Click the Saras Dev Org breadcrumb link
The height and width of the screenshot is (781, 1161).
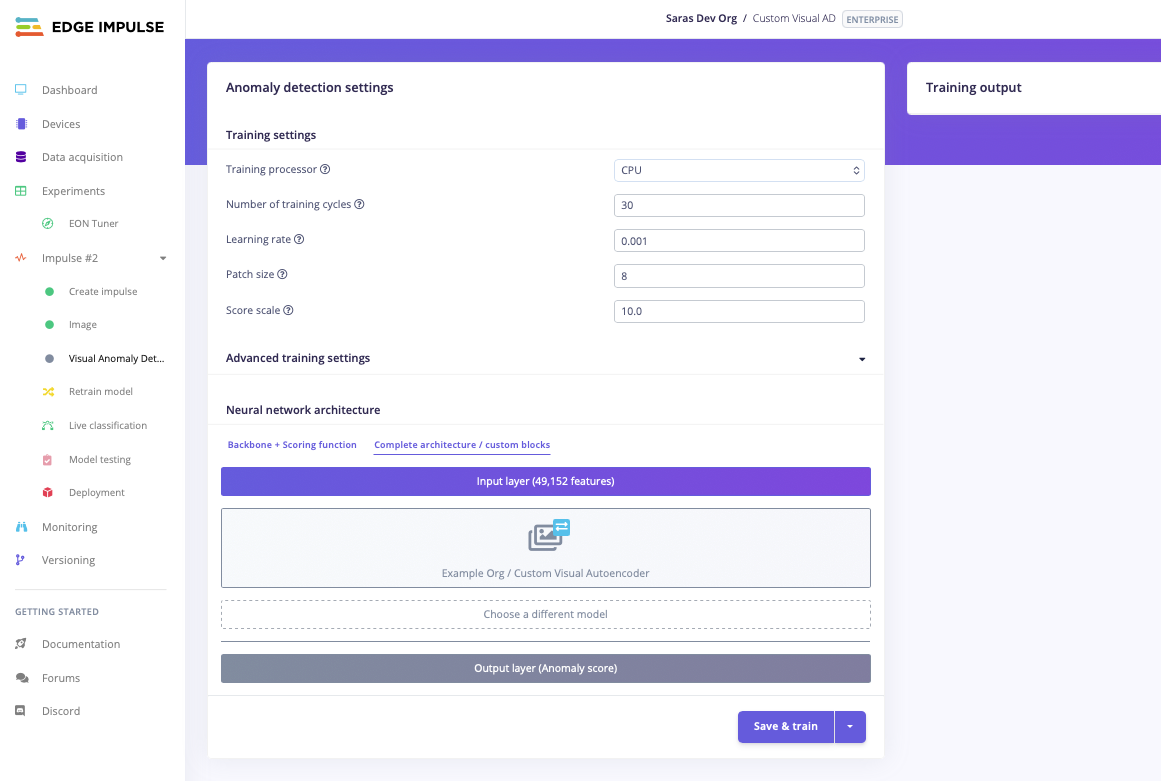tap(701, 19)
